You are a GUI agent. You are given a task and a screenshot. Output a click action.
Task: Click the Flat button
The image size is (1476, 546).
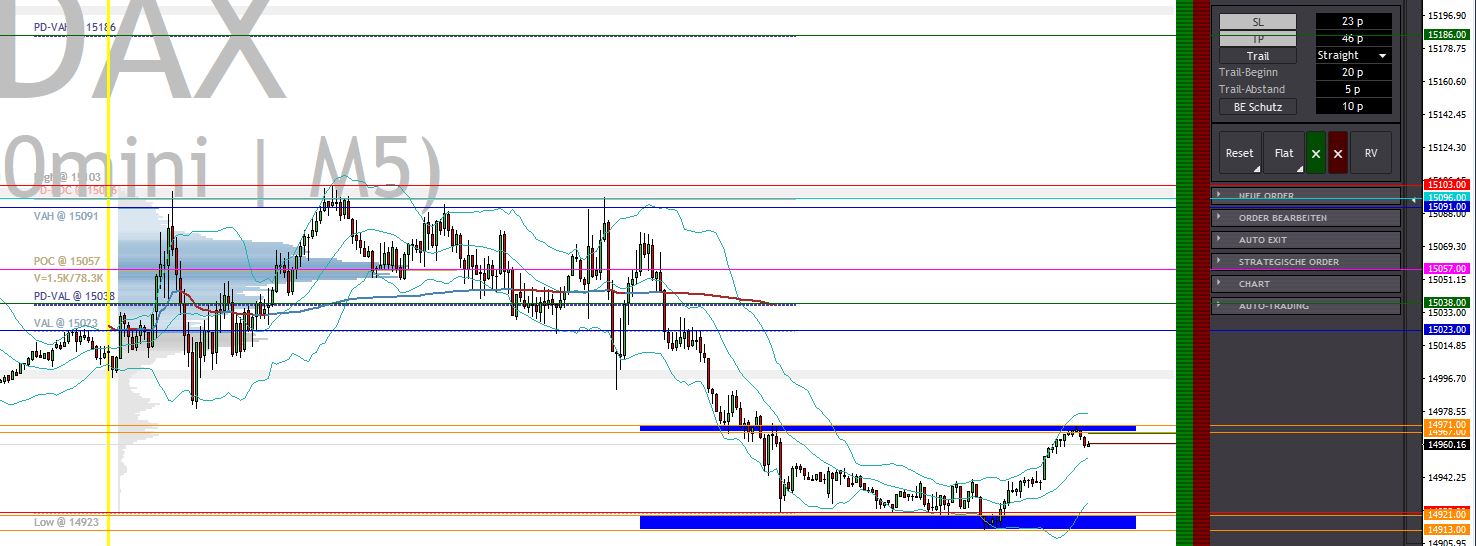point(1284,153)
